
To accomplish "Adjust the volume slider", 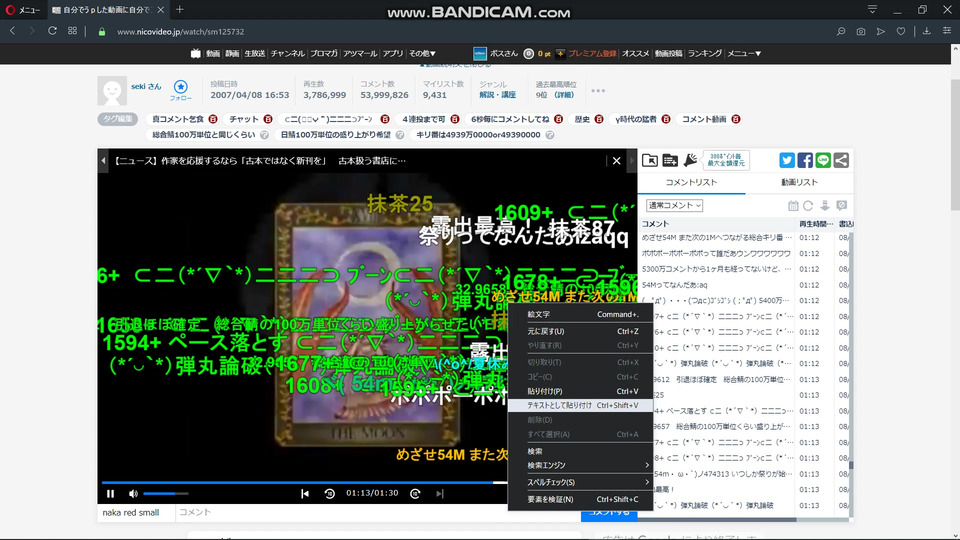I will (165, 493).
